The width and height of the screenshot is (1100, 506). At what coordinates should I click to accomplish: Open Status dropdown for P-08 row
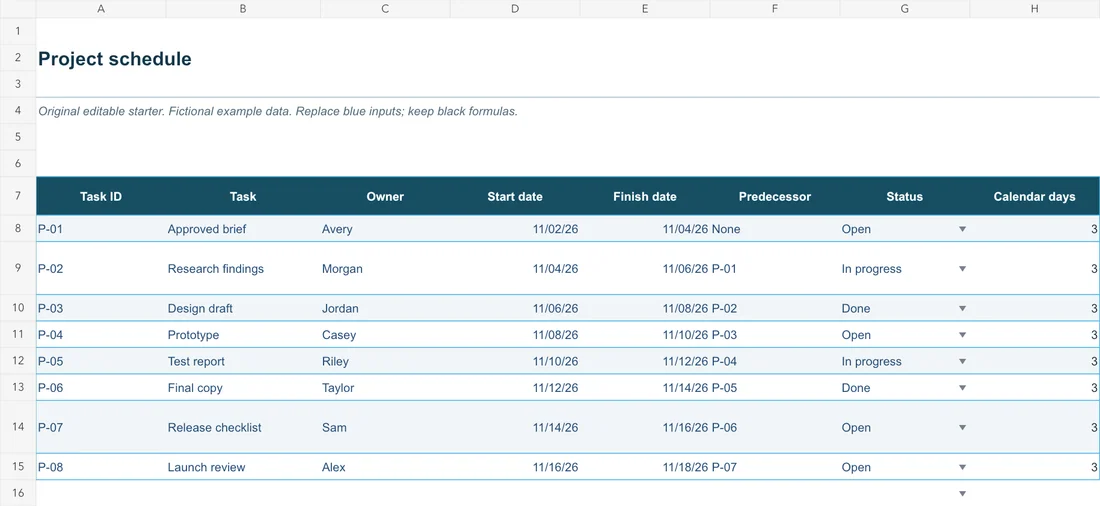point(962,467)
